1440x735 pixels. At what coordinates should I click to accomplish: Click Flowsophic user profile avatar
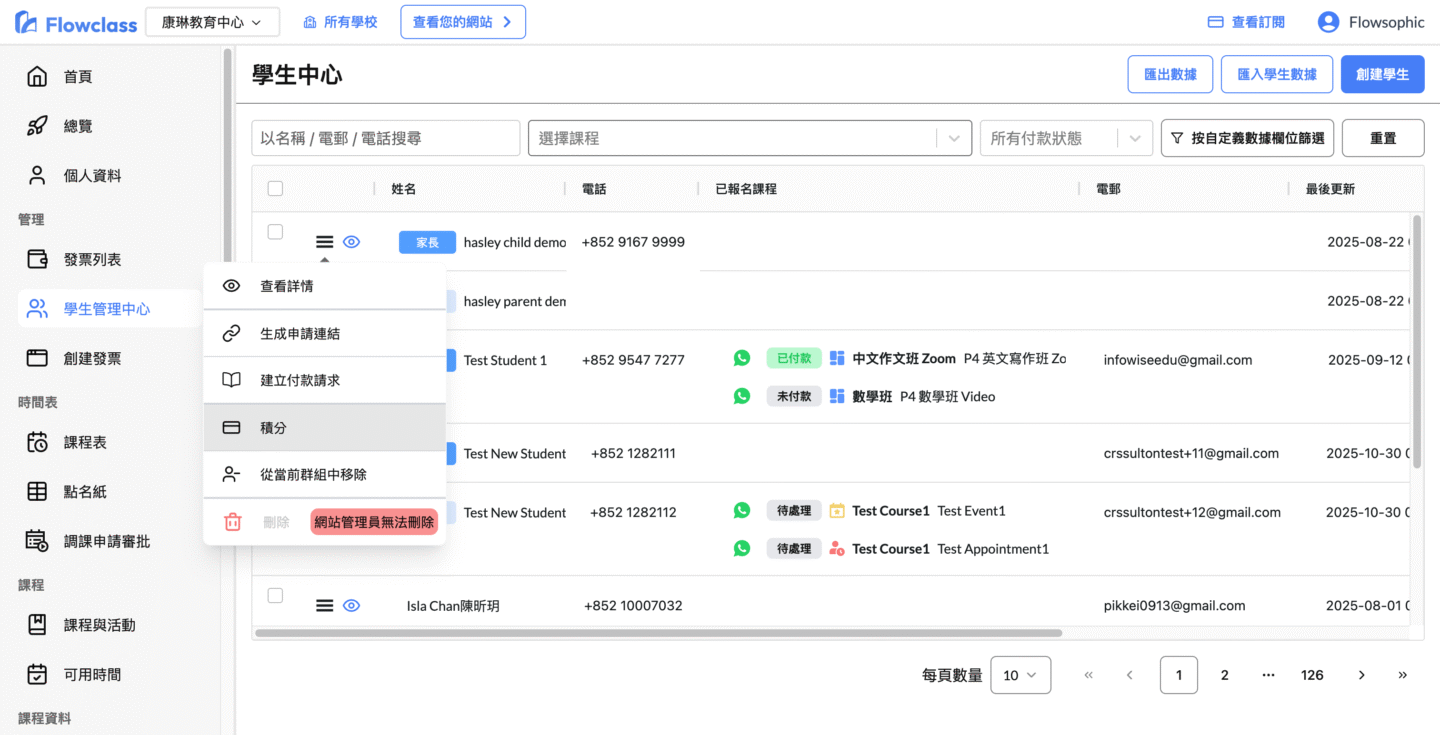(x=1328, y=22)
